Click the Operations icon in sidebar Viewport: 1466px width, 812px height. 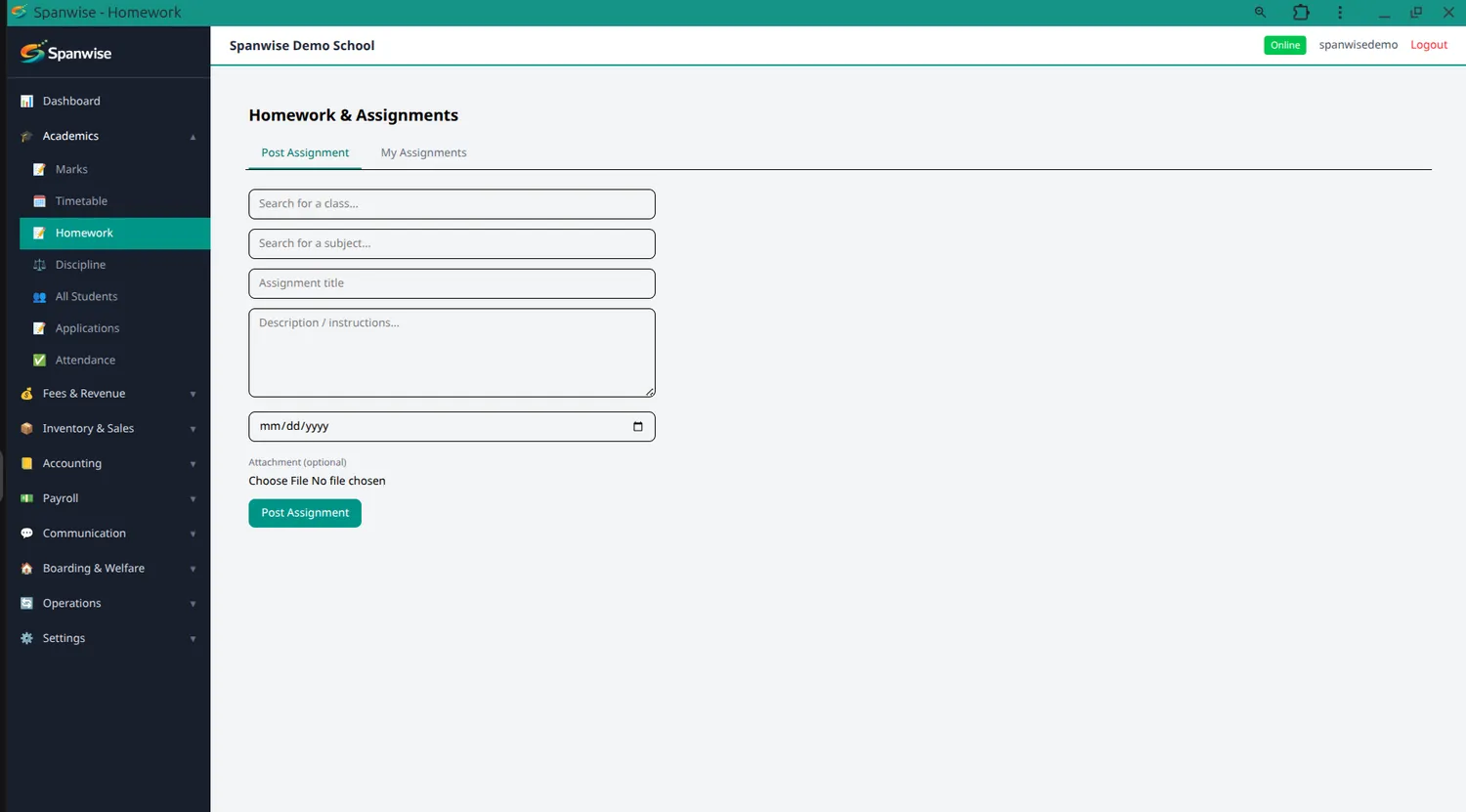26,604
